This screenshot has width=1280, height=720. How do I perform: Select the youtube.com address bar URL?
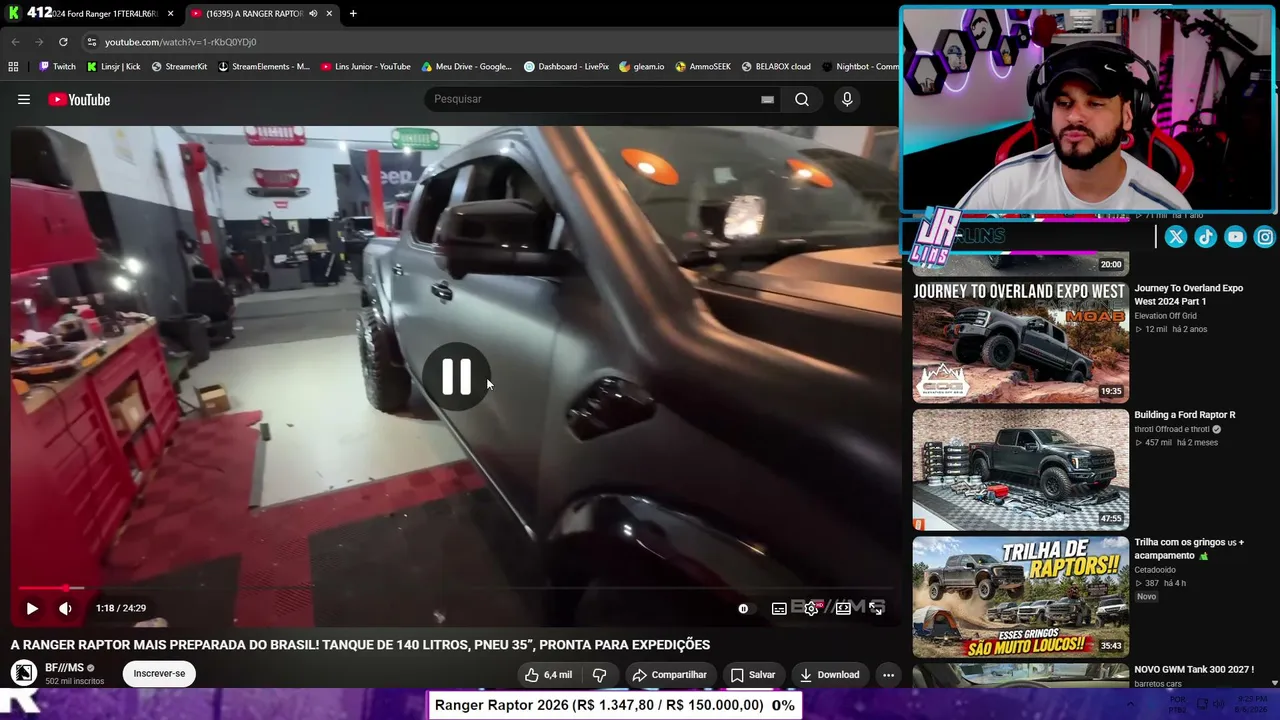coord(181,42)
